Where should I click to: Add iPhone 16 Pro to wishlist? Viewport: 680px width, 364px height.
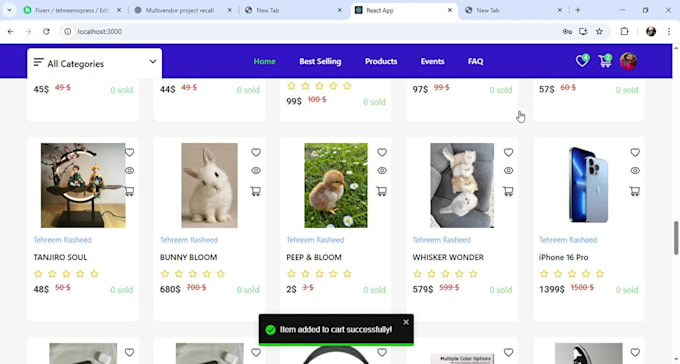tap(635, 152)
